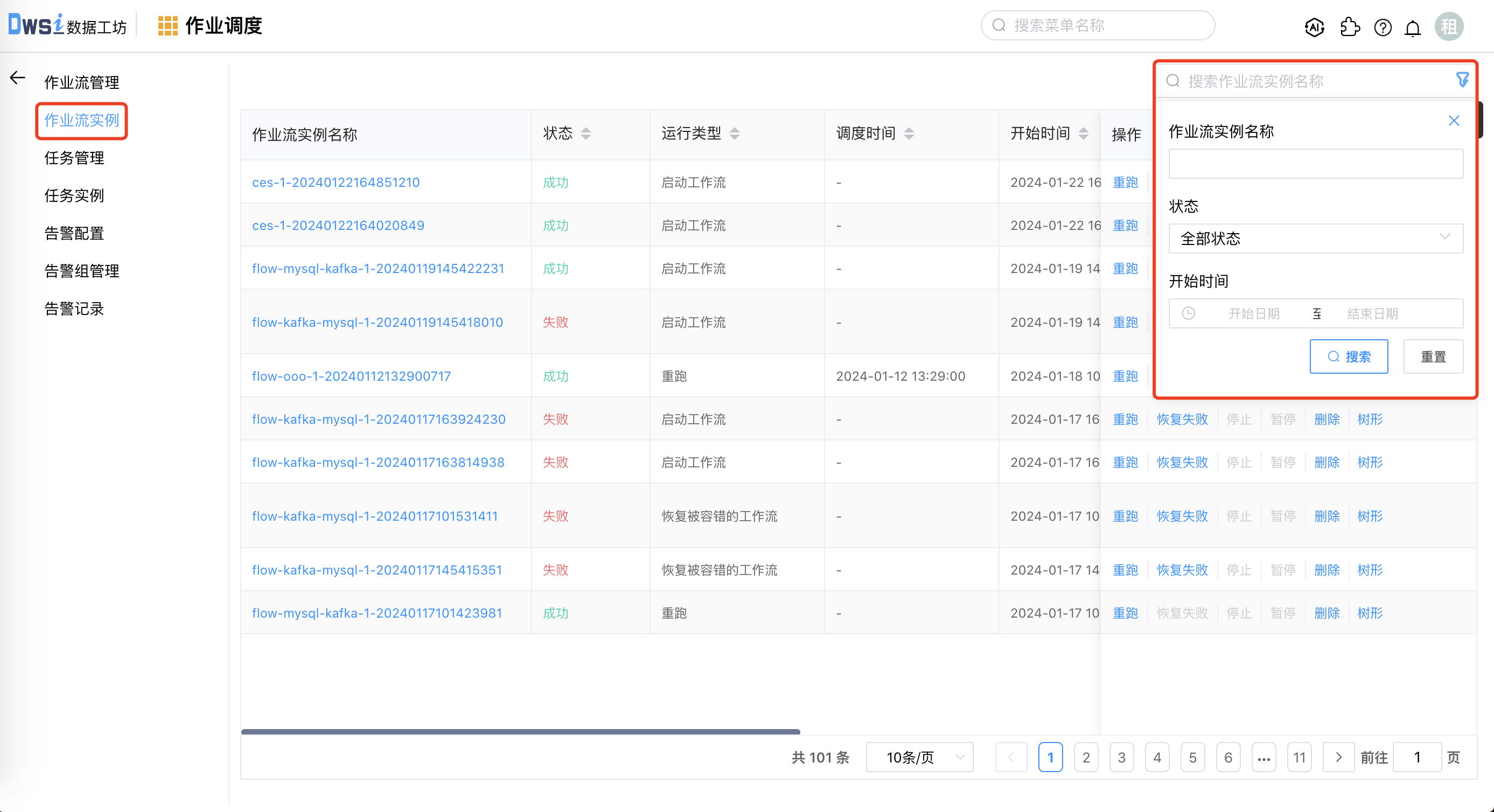
Task: Open the 10条/页 page size dropdown
Action: pyautogui.click(x=919, y=757)
